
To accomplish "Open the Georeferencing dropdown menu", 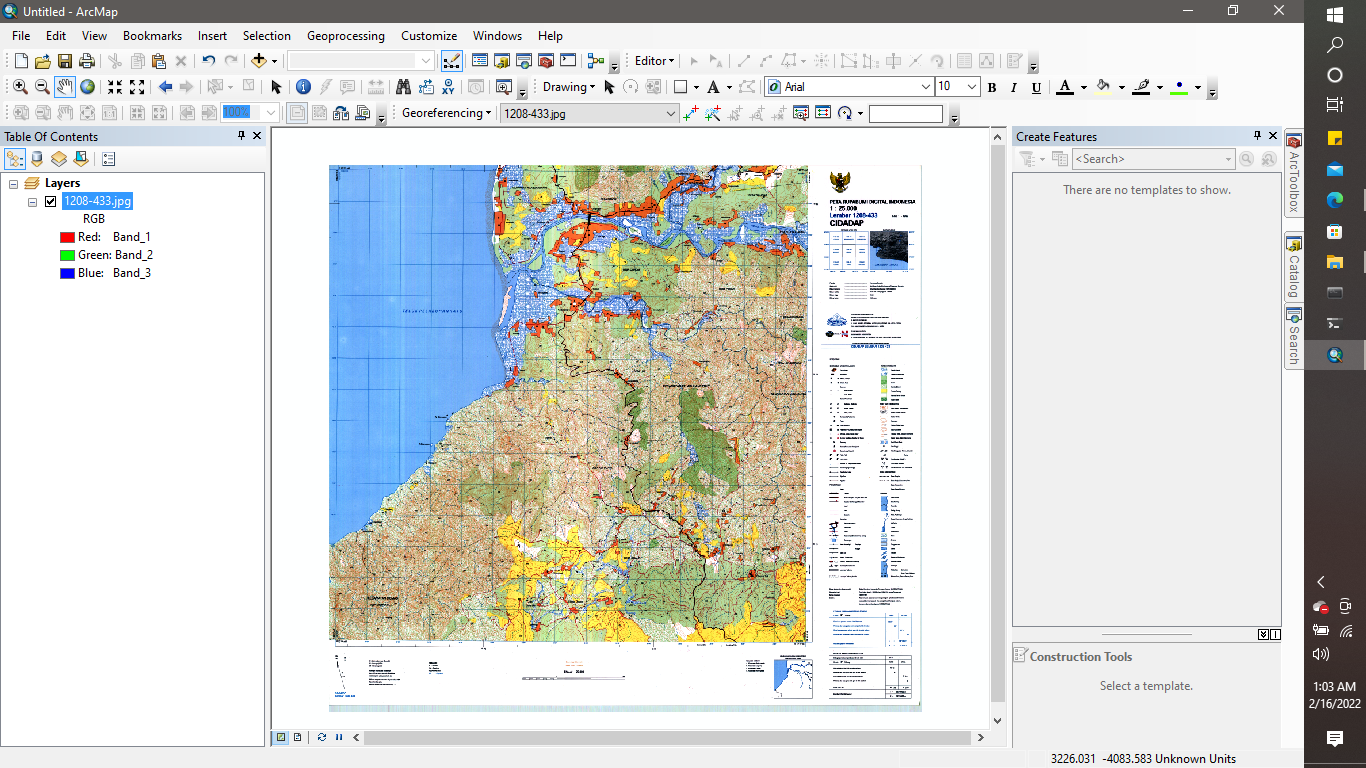I will click(444, 113).
